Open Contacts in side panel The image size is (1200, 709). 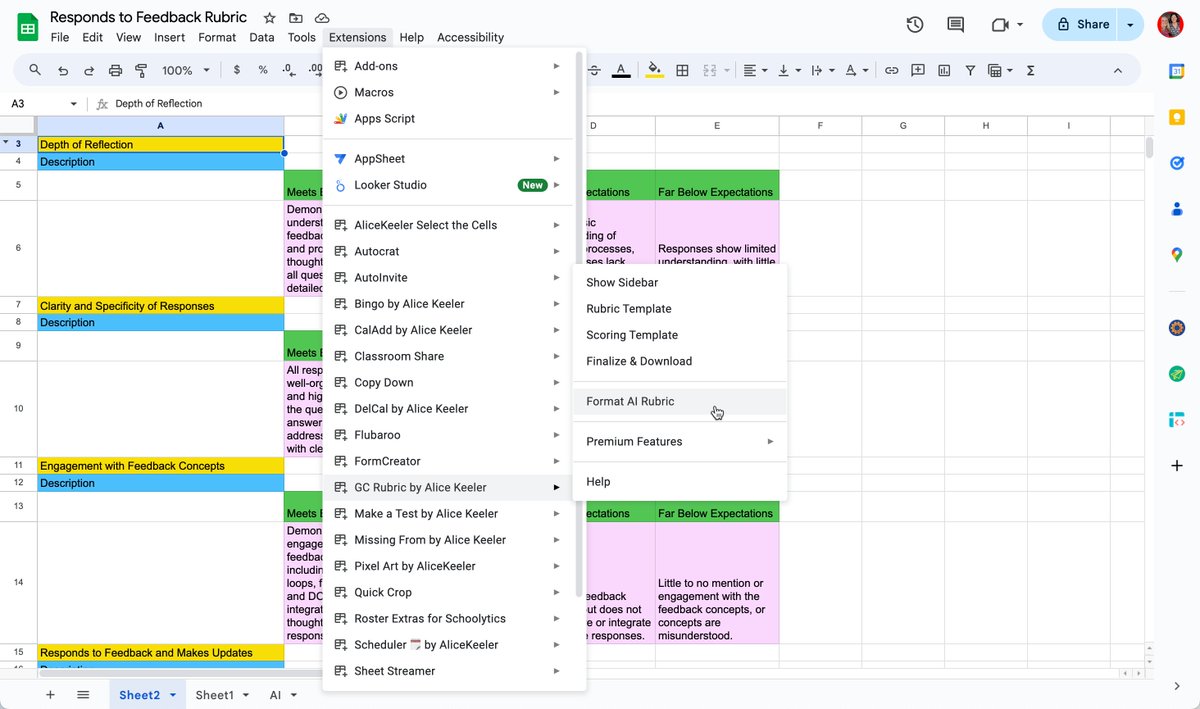coord(1177,209)
